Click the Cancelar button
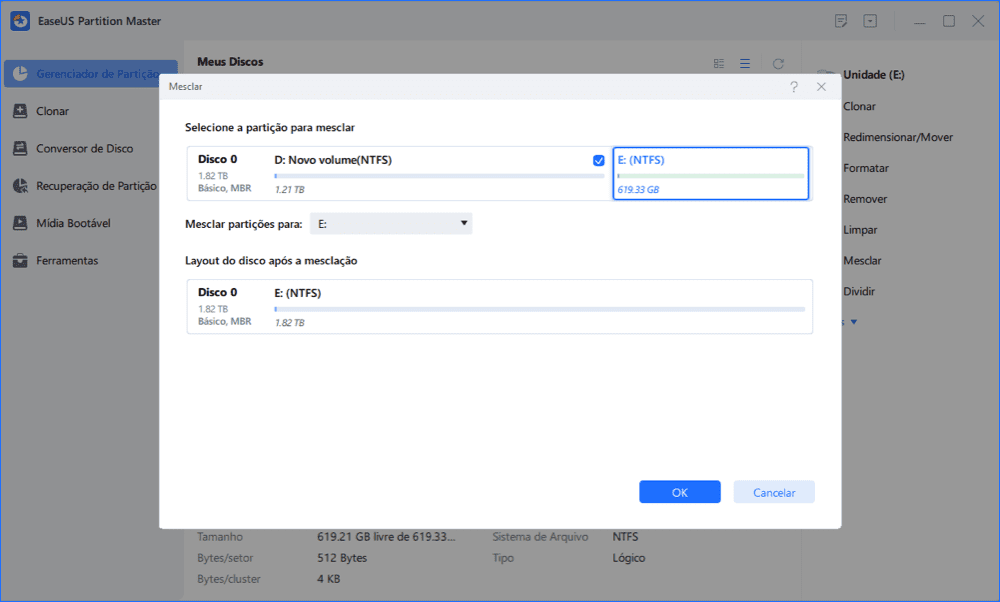This screenshot has width=1000, height=602. pyautogui.click(x=774, y=492)
